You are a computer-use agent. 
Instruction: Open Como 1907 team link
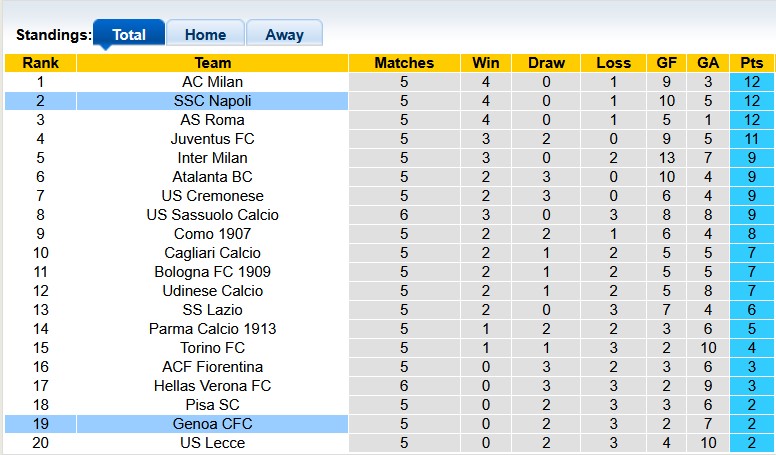(212, 234)
